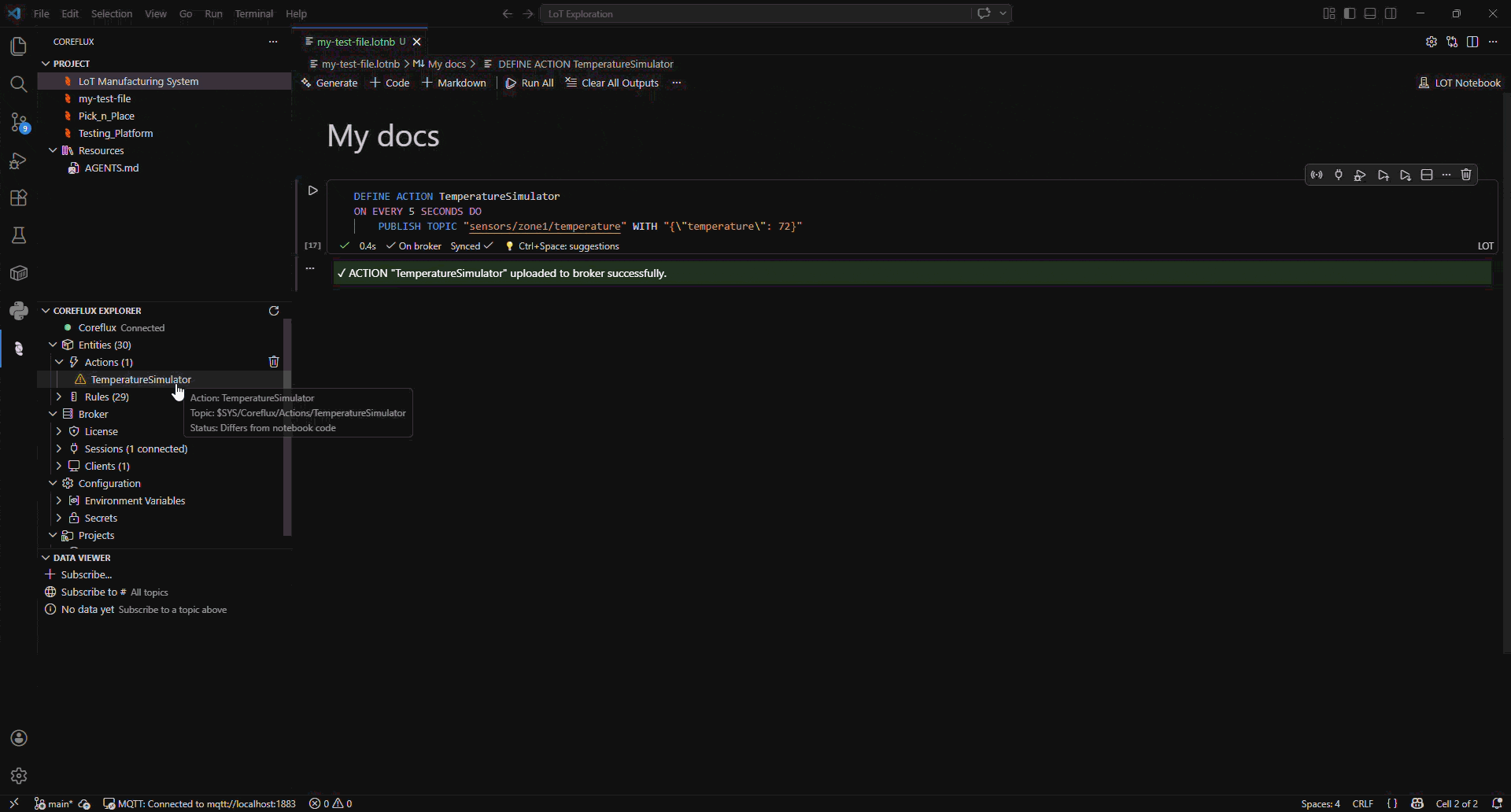Toggle the primary side bar
Viewport: 1511px width, 812px height.
(1349, 13)
